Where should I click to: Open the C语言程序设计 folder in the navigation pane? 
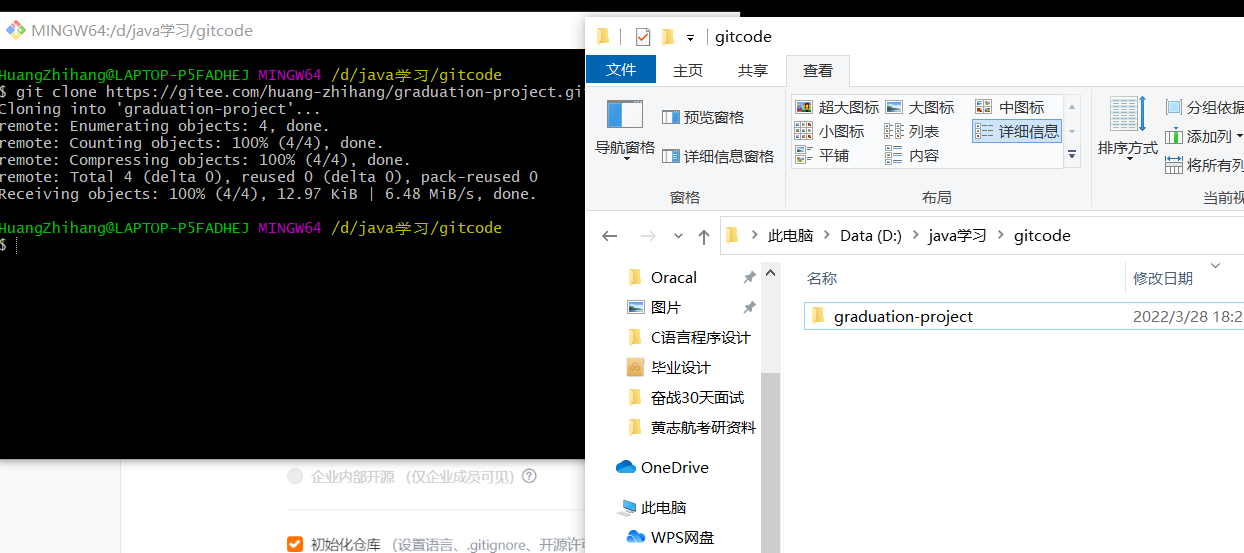tap(700, 337)
